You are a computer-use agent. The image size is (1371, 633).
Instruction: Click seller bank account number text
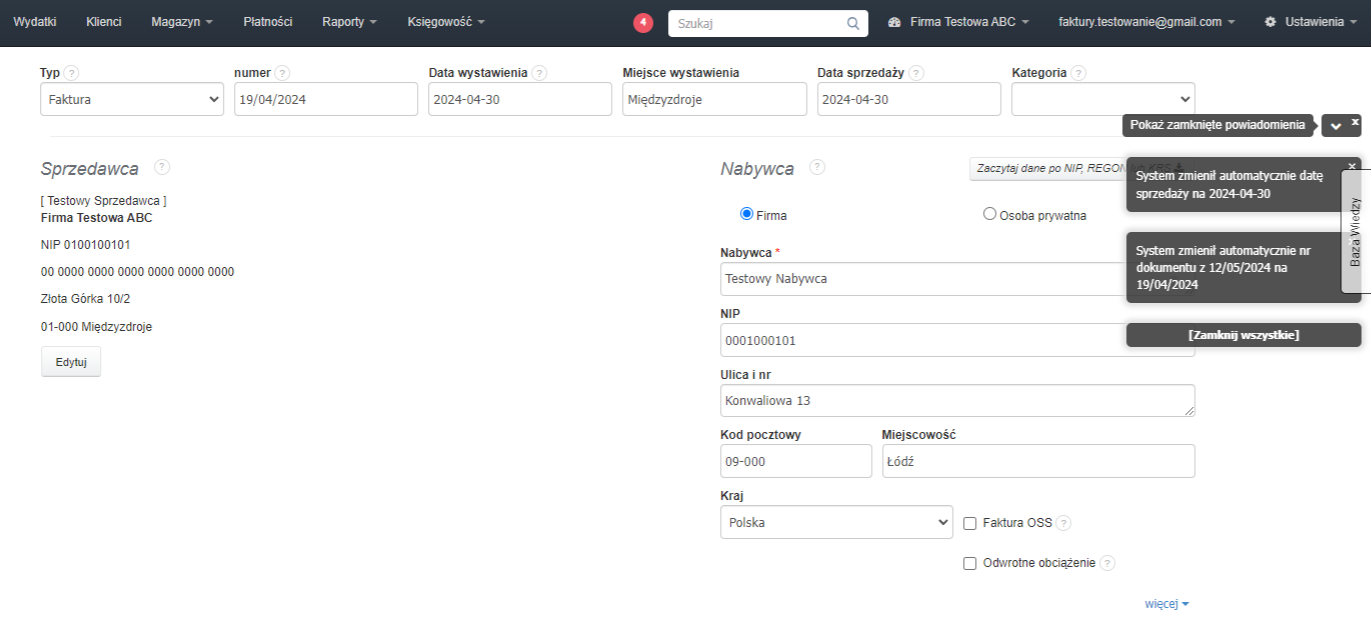(138, 272)
